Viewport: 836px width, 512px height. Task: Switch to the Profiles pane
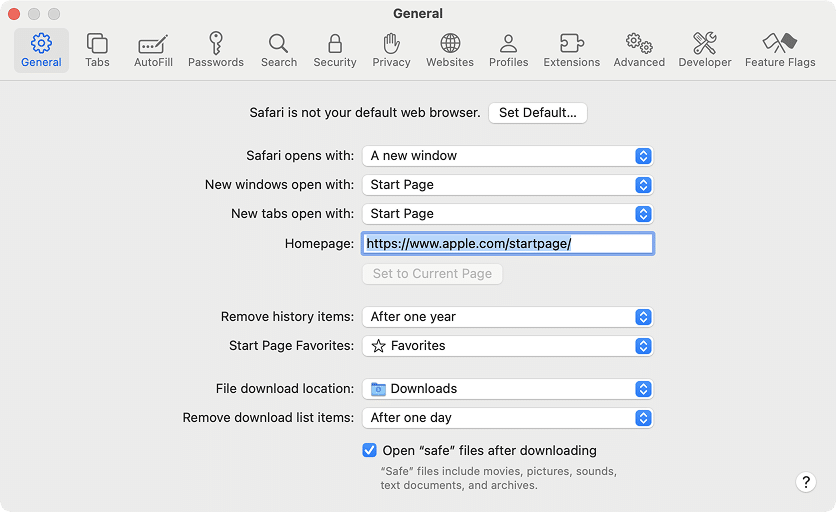(509, 51)
